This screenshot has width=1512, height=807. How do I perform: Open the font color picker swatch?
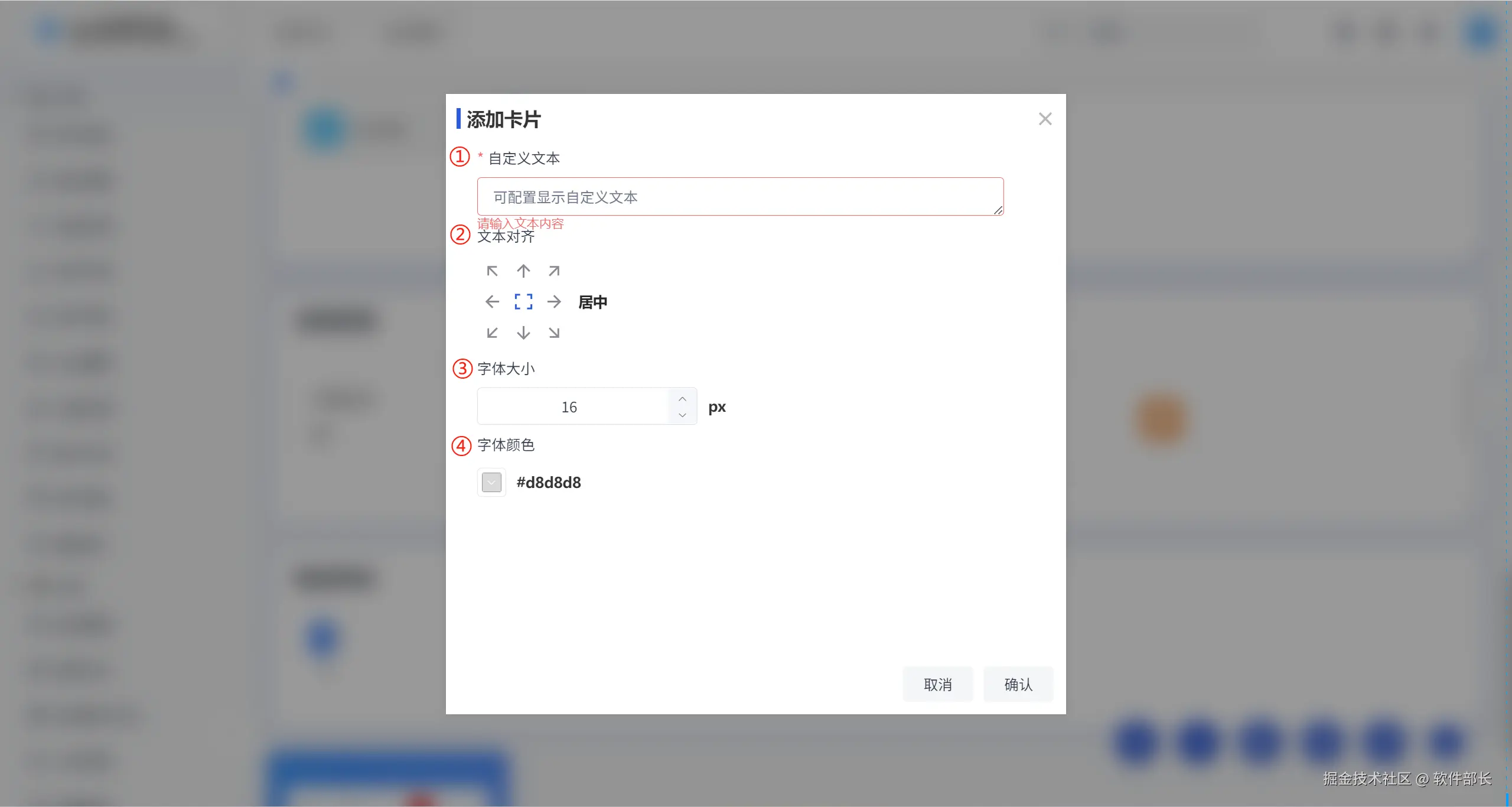[x=491, y=482]
